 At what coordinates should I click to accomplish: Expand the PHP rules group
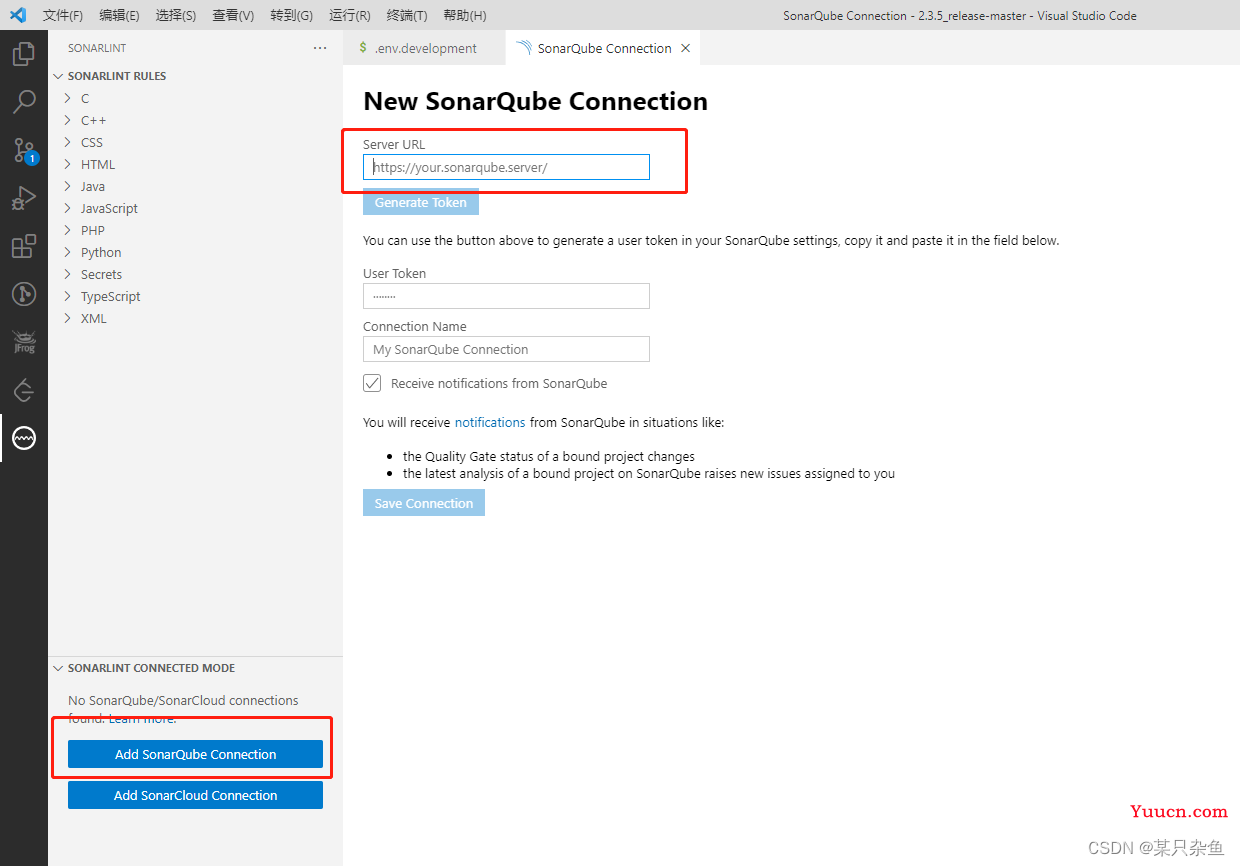[67, 230]
